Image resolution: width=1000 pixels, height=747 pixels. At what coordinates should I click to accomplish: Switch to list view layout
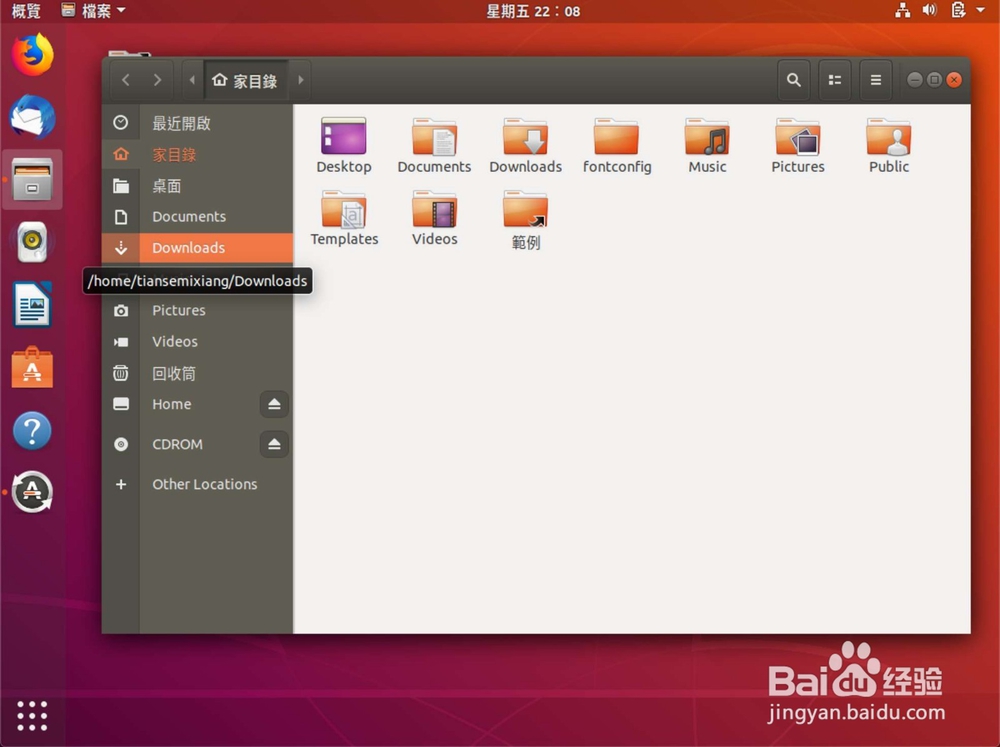coord(834,80)
